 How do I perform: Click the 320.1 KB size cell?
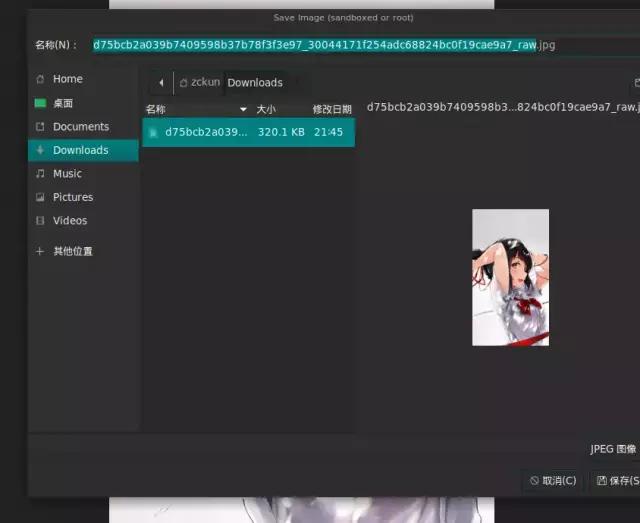tap(281, 132)
